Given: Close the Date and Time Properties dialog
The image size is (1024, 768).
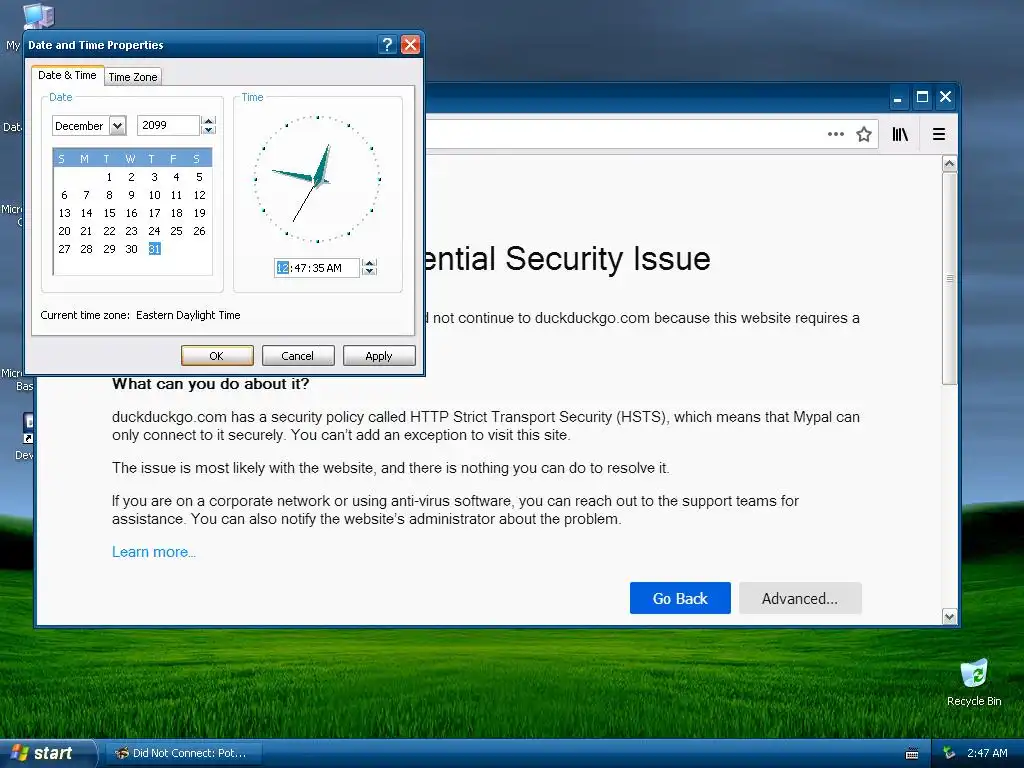Looking at the screenshot, I should point(410,44).
